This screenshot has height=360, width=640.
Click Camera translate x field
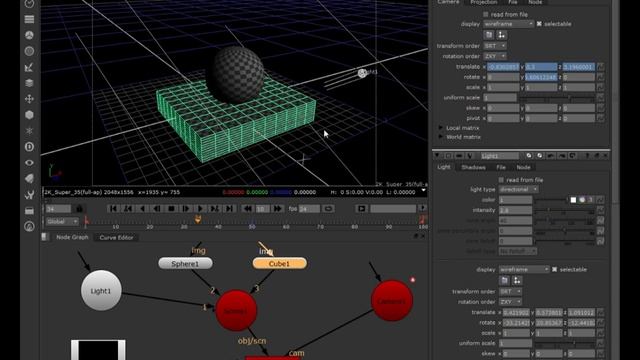coord(503,67)
